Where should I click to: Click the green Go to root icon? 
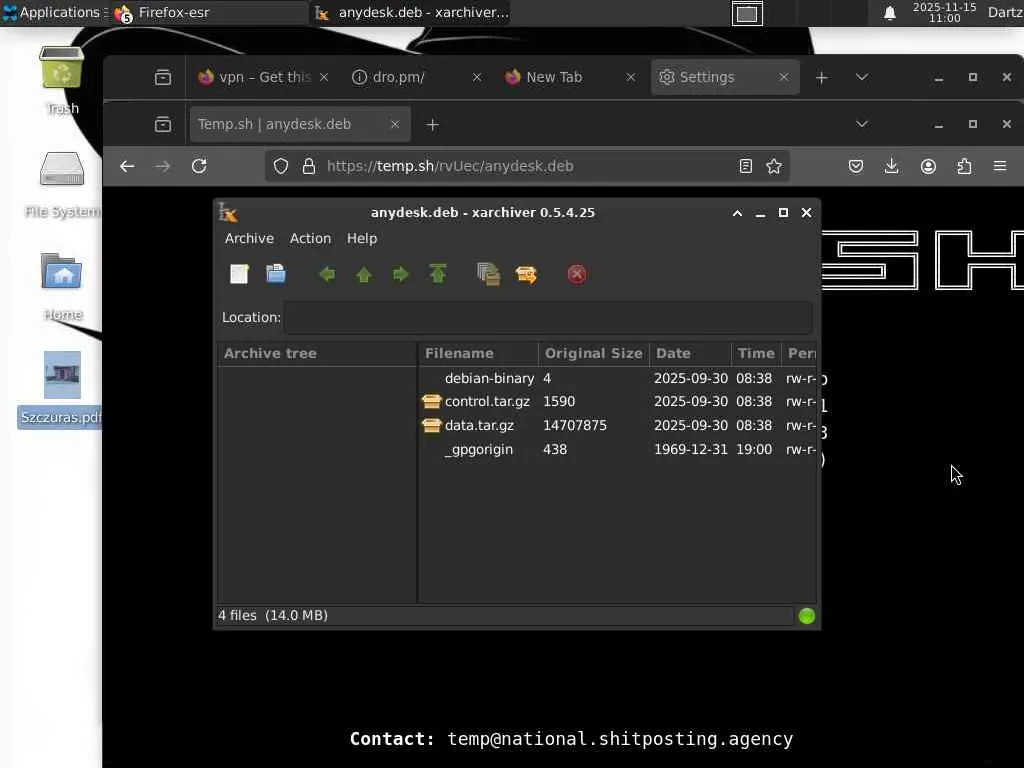tap(438, 274)
